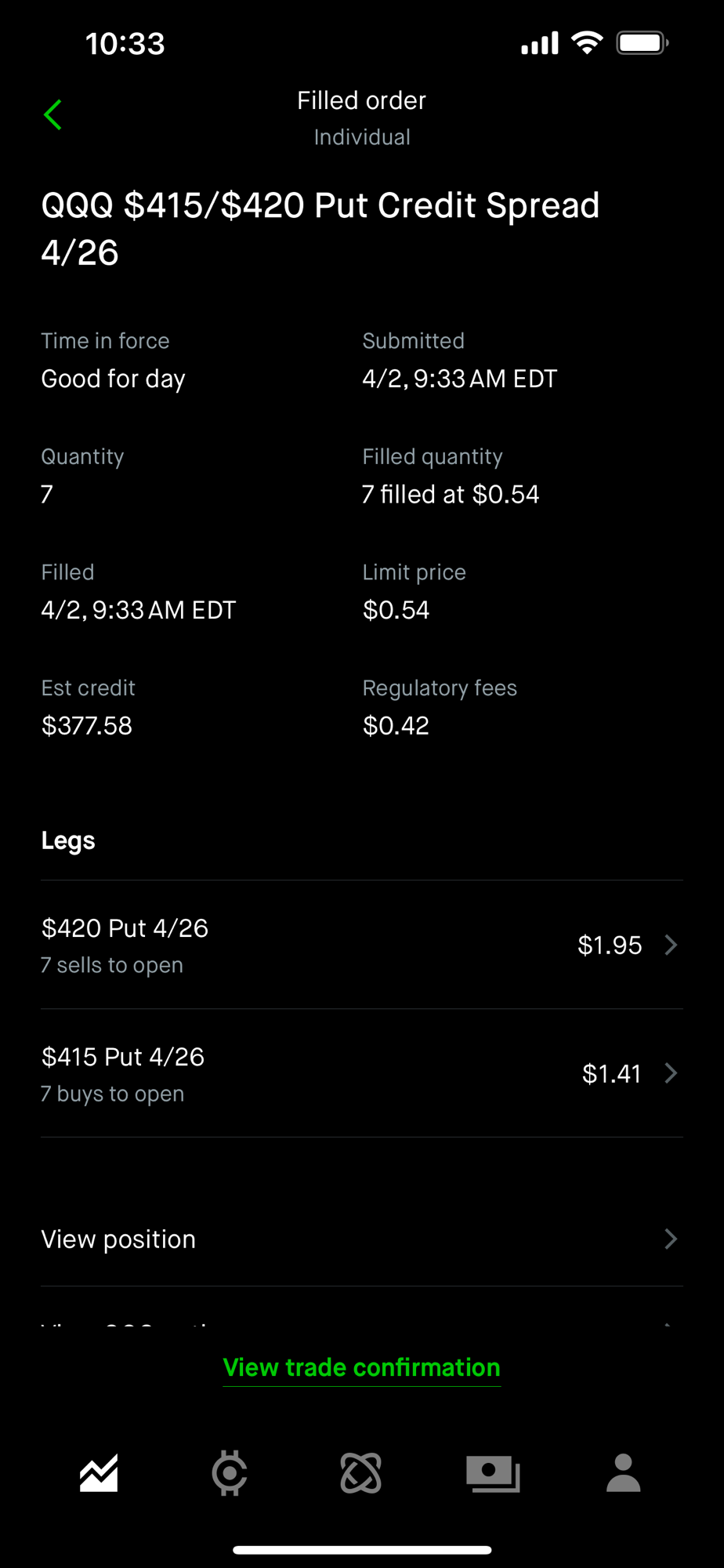Tap the View position label
The image size is (724, 1568).
point(118,1240)
